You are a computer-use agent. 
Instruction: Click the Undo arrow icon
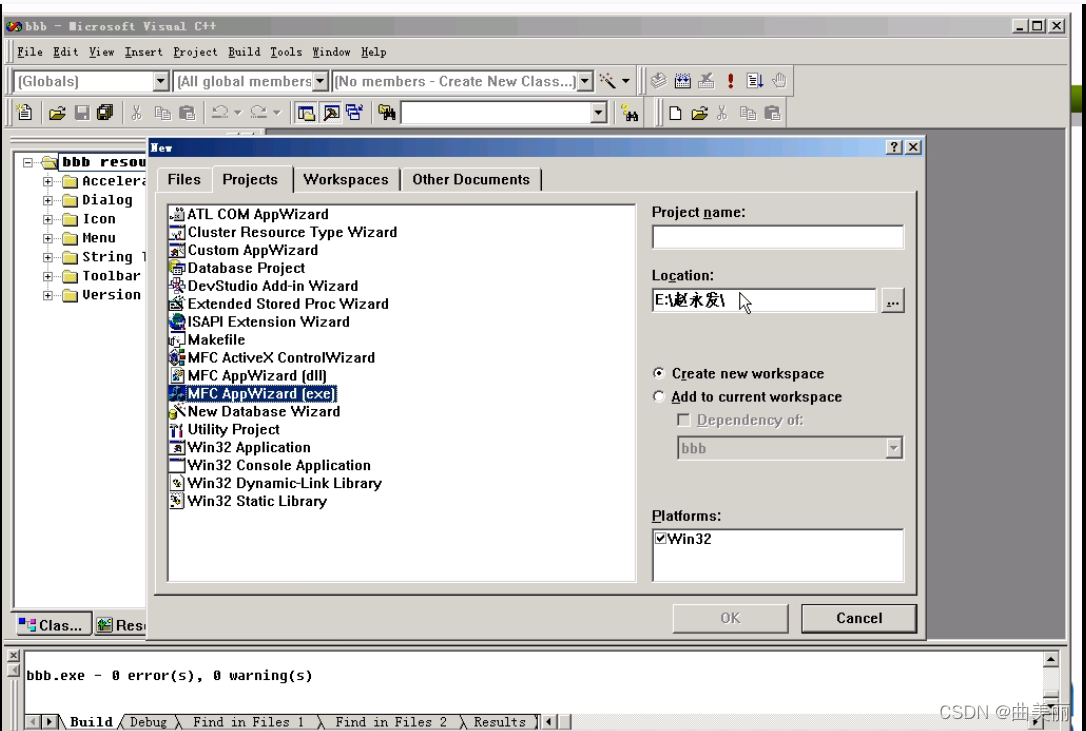220,113
